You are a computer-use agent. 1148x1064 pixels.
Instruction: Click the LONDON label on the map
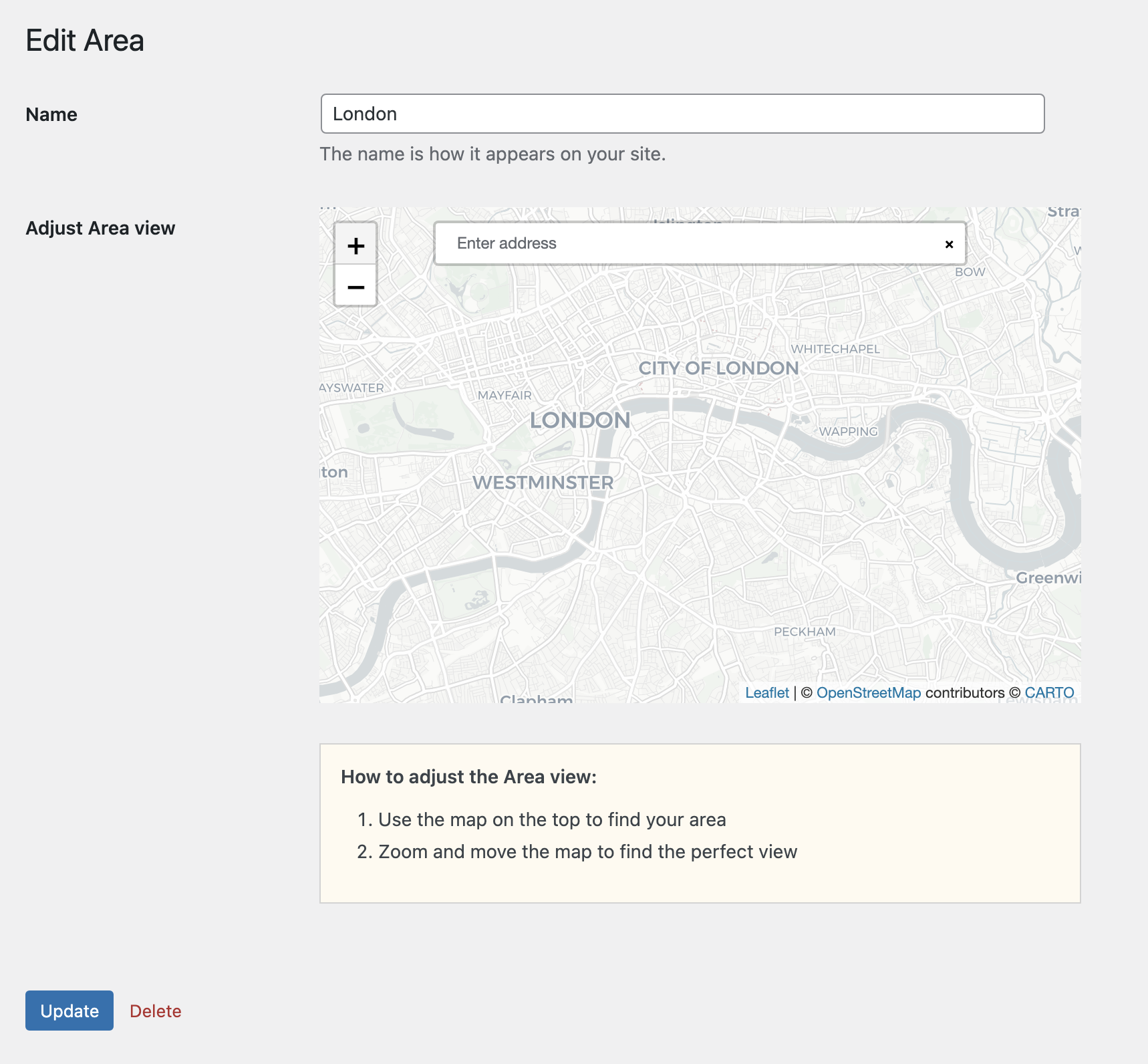pyautogui.click(x=580, y=420)
